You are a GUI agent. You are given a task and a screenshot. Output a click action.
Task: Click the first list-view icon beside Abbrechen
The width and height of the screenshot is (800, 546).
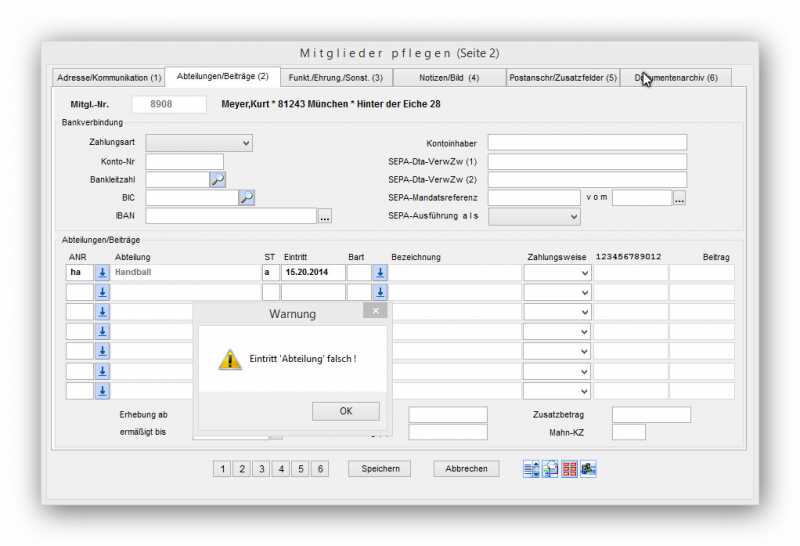532,469
